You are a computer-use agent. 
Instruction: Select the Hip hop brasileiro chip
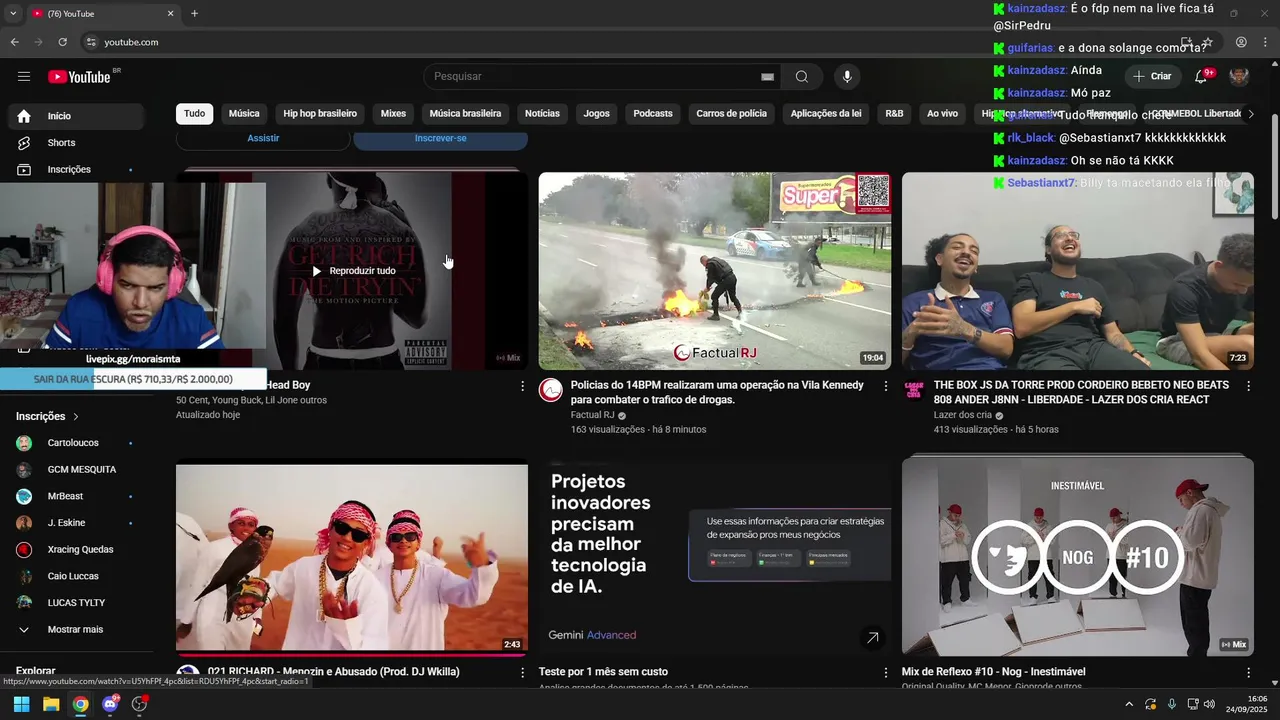[x=320, y=114]
